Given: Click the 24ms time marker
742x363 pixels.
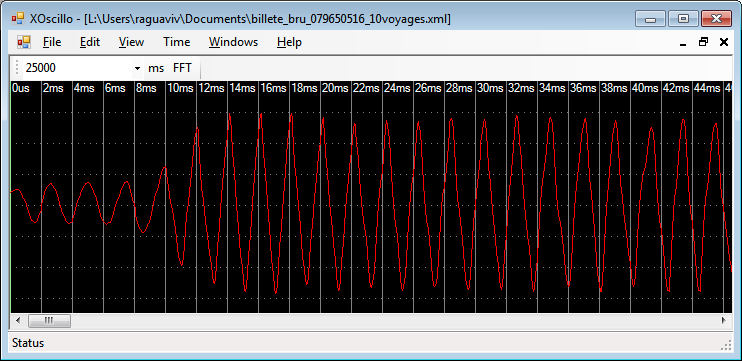Looking at the screenshot, I should (x=397, y=88).
